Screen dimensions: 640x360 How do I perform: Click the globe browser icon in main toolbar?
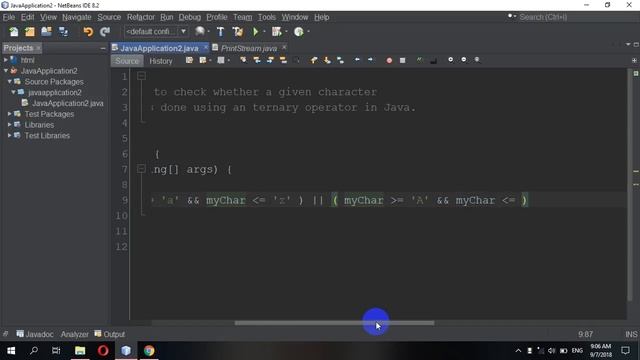coord(200,31)
